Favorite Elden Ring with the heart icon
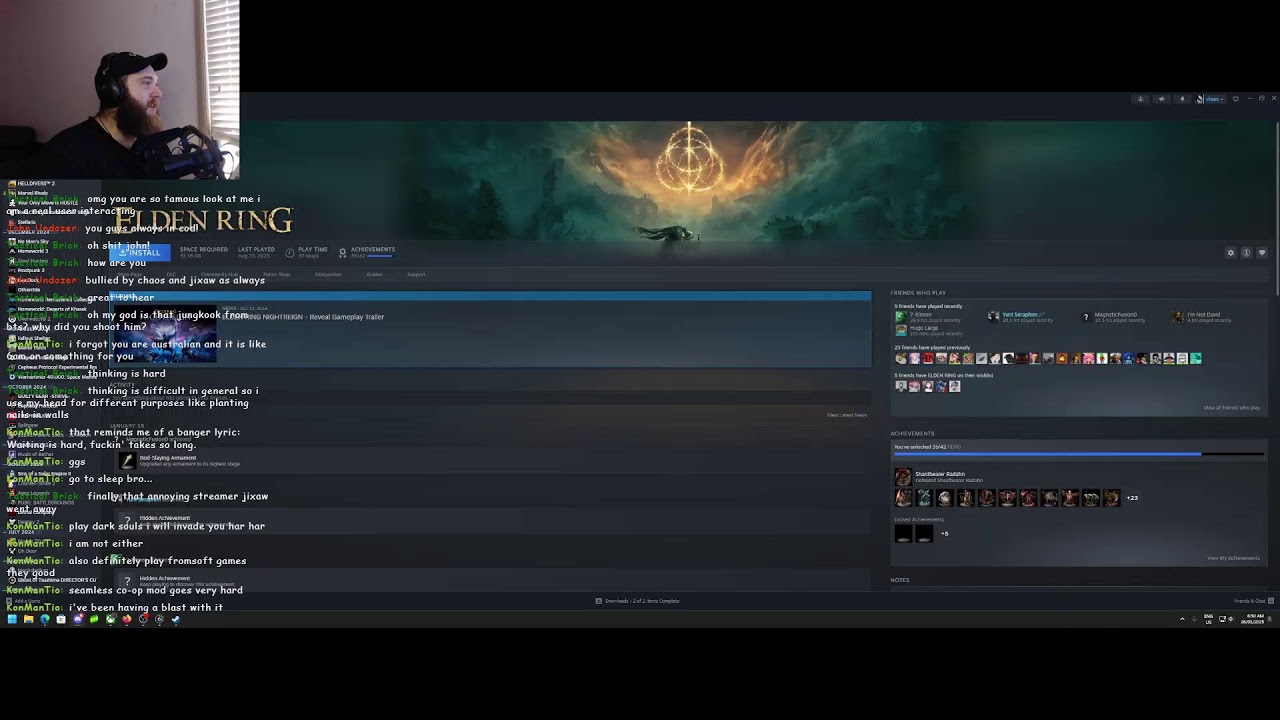The image size is (1280, 720). point(1262,253)
